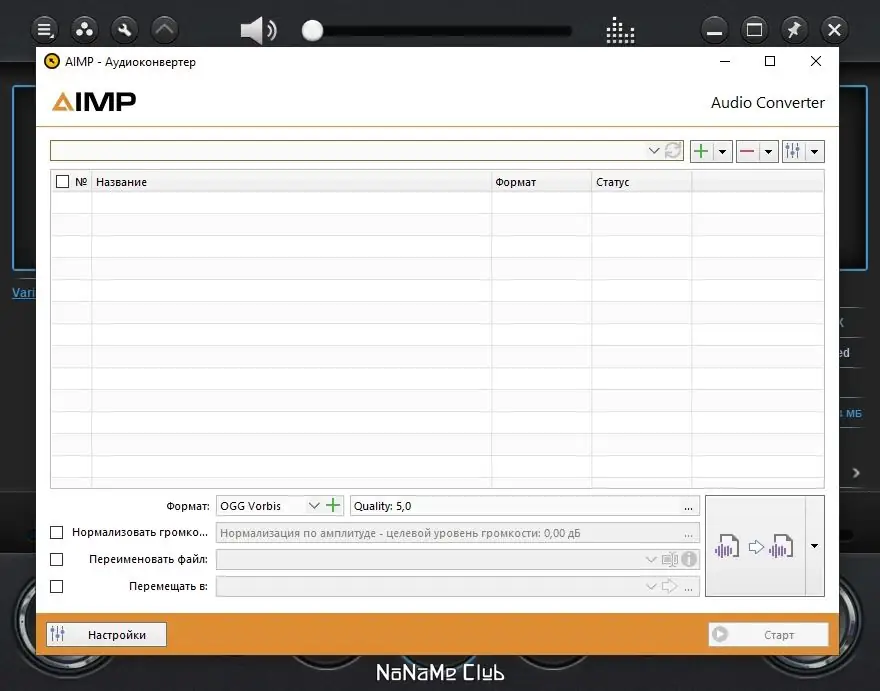Click the refresh preset icon
The height and width of the screenshot is (691, 880).
673,150
